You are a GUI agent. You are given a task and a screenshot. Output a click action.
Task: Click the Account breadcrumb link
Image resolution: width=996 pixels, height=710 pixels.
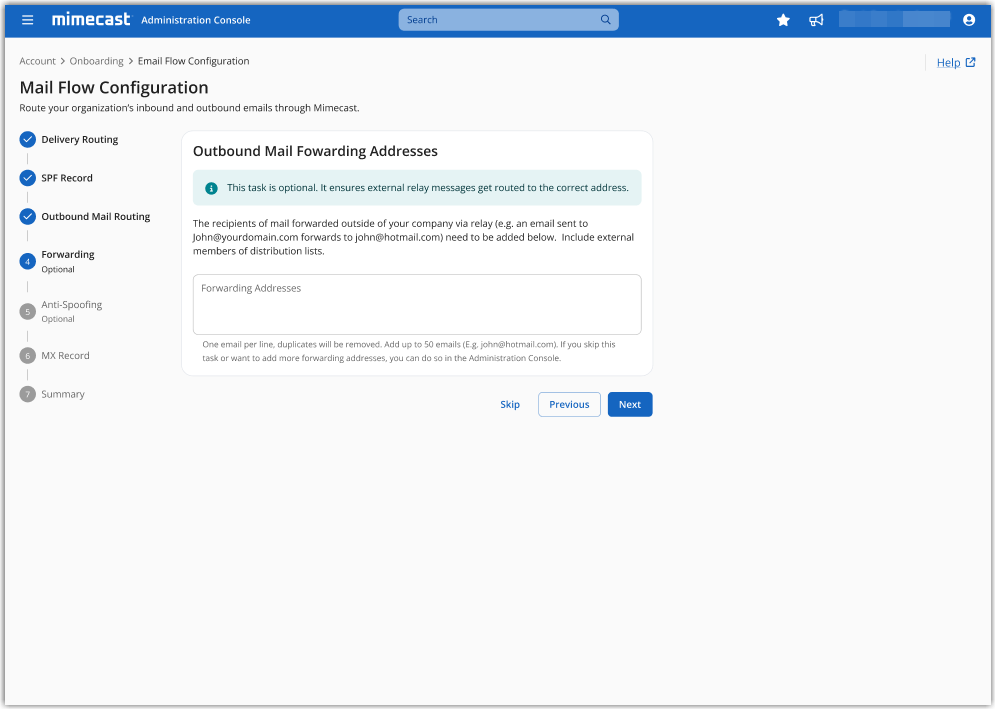(37, 61)
